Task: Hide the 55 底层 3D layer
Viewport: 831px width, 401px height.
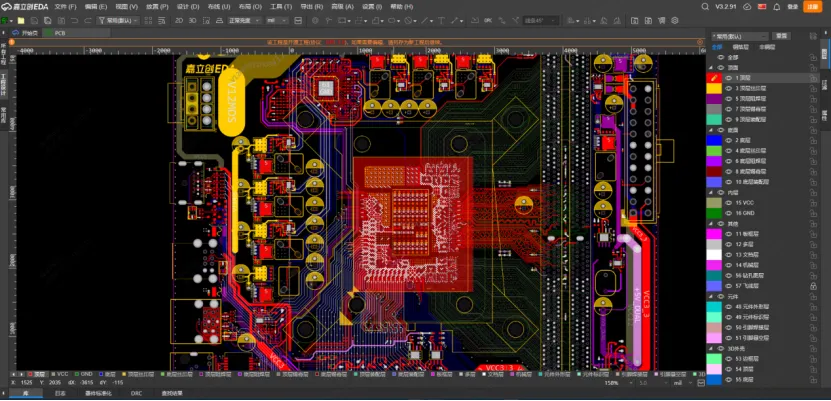Action: (x=729, y=380)
